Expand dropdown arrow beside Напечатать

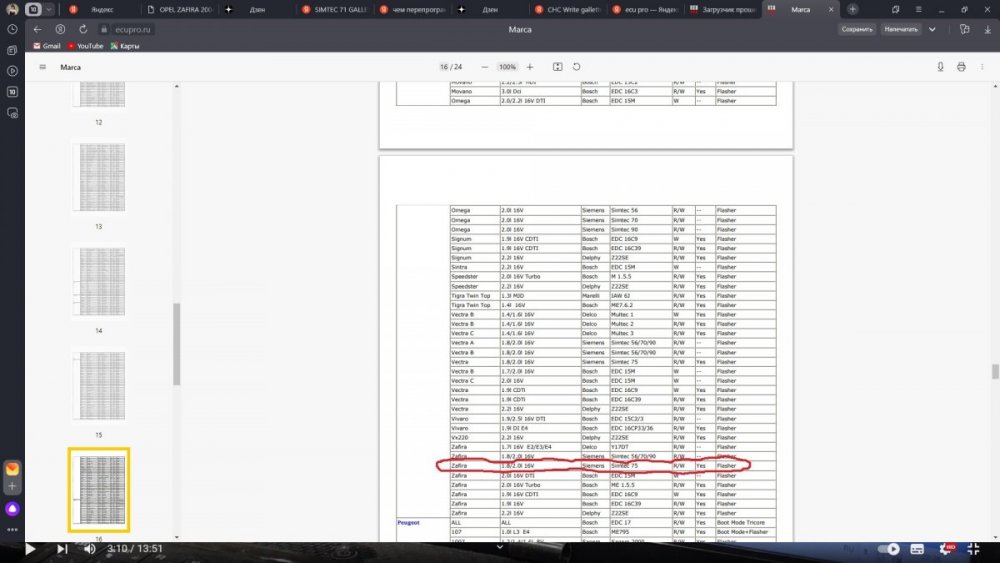pyautogui.click(x=932, y=29)
